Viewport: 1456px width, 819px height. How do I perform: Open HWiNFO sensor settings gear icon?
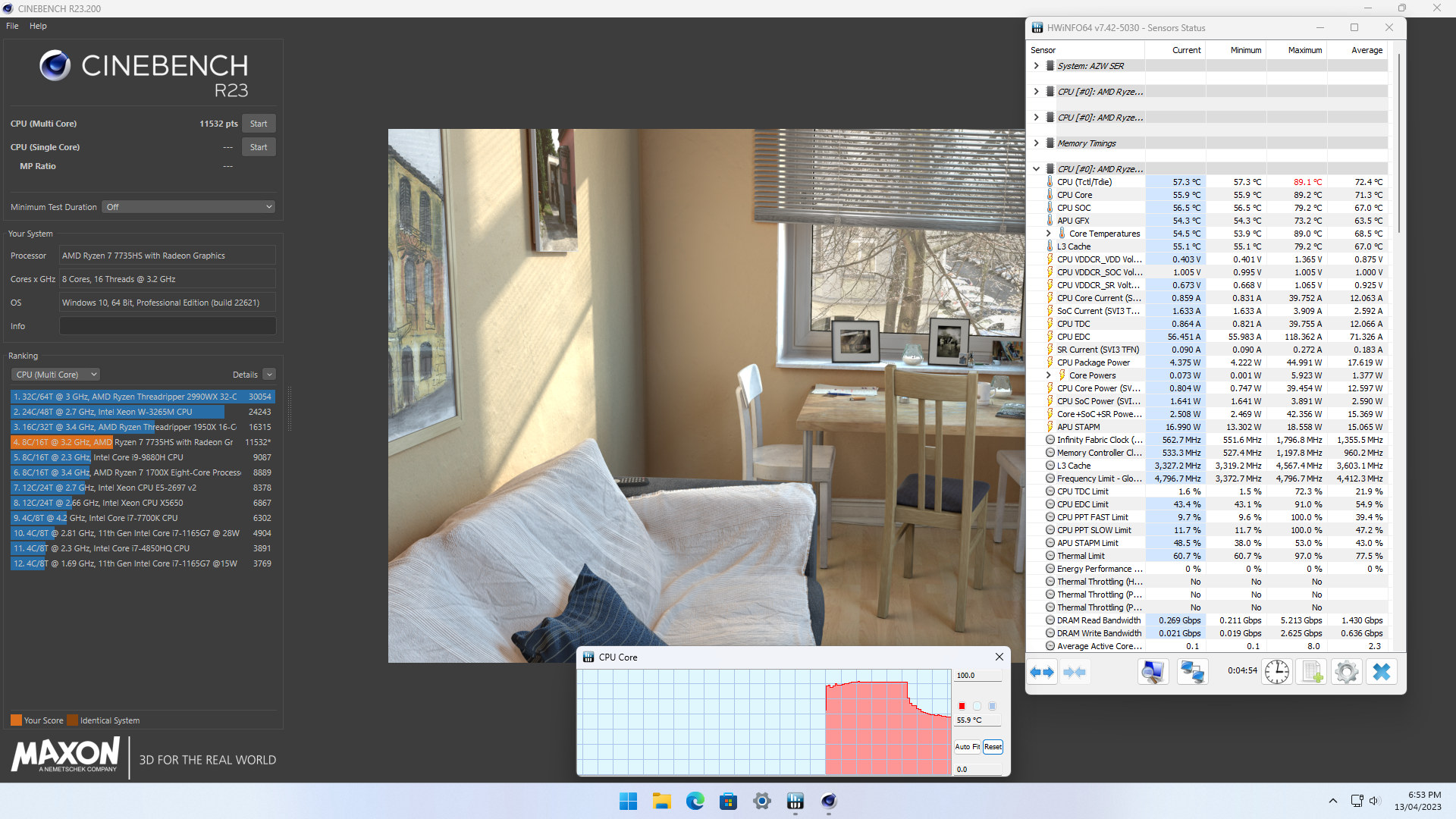tap(1347, 672)
